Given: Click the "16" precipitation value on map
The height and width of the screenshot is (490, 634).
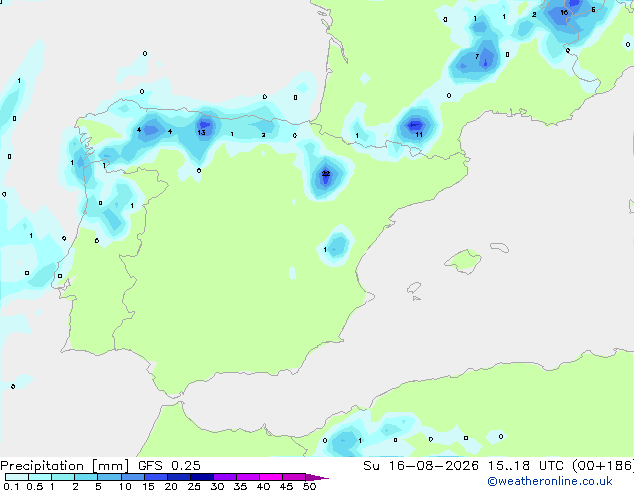Looking at the screenshot, I should tap(564, 13).
